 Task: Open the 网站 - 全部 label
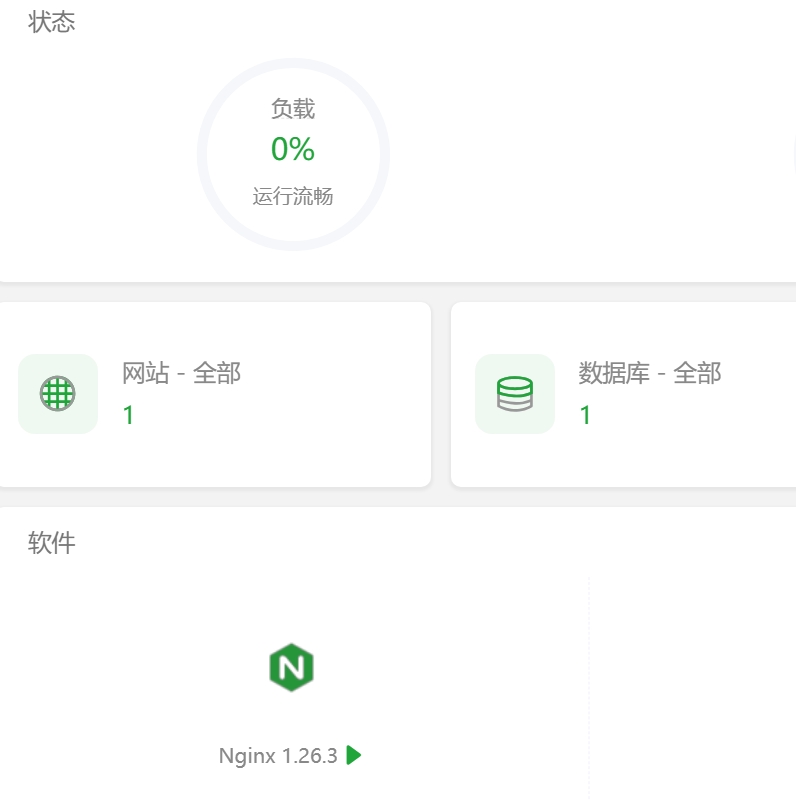click(181, 374)
